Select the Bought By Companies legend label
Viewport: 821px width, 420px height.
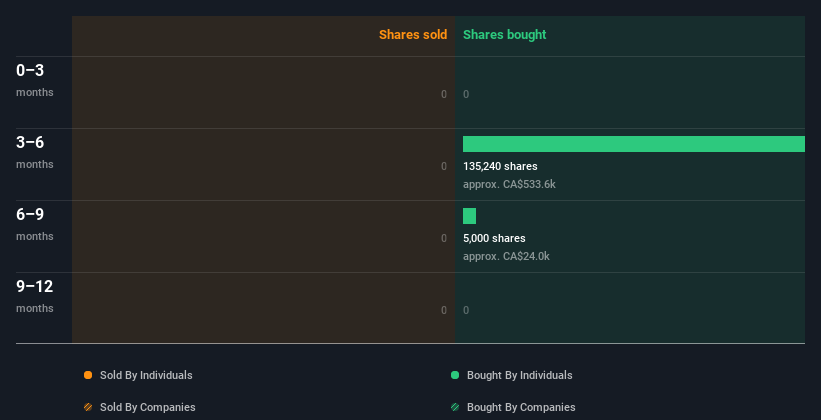tap(521, 407)
